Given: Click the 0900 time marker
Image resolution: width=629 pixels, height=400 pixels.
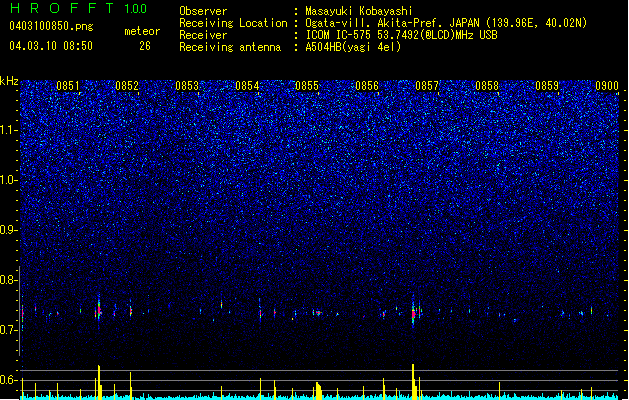Looking at the screenshot, I should pos(607,86).
